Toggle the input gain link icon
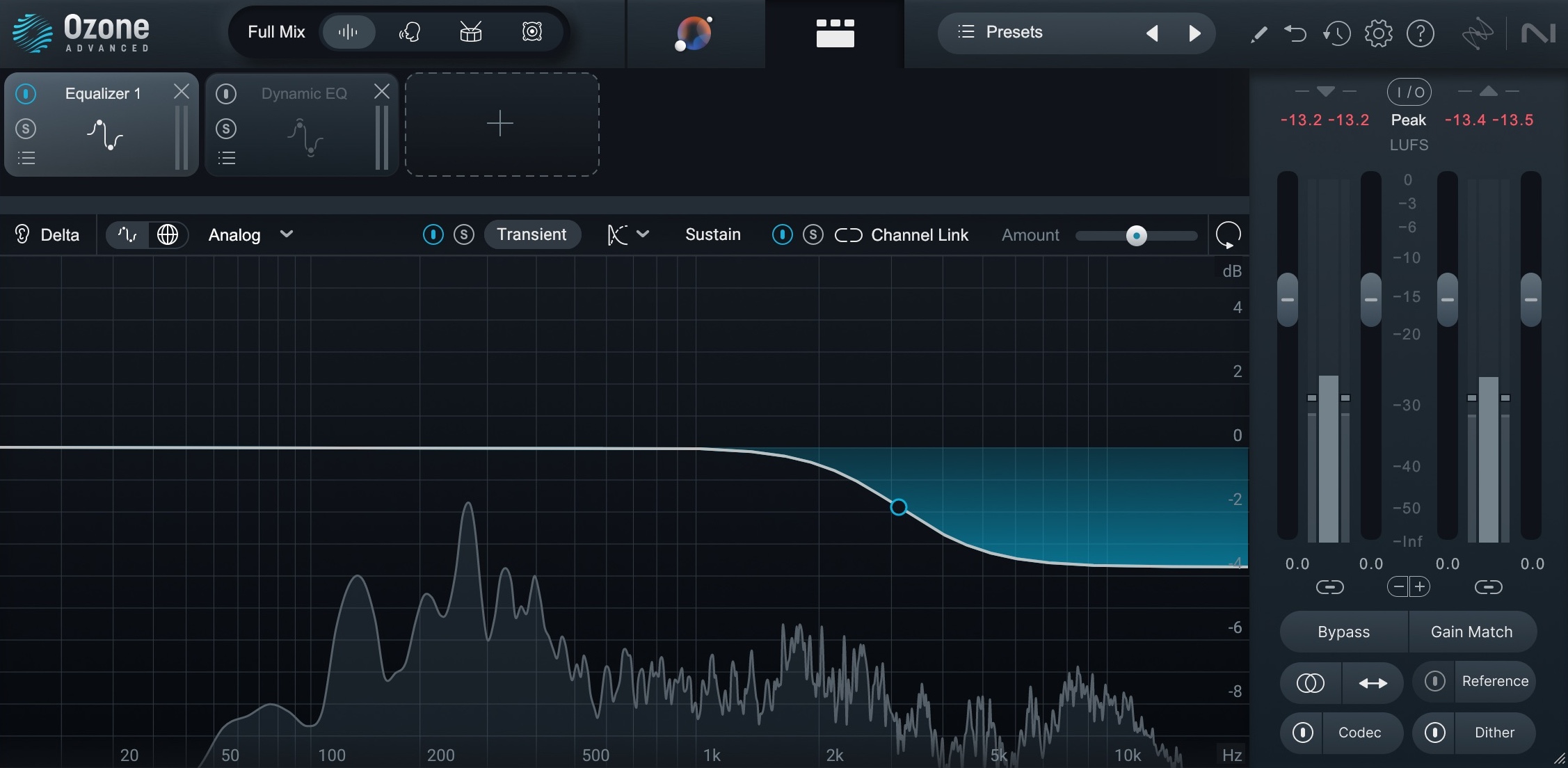Viewport: 1568px width, 768px height. (x=1330, y=587)
